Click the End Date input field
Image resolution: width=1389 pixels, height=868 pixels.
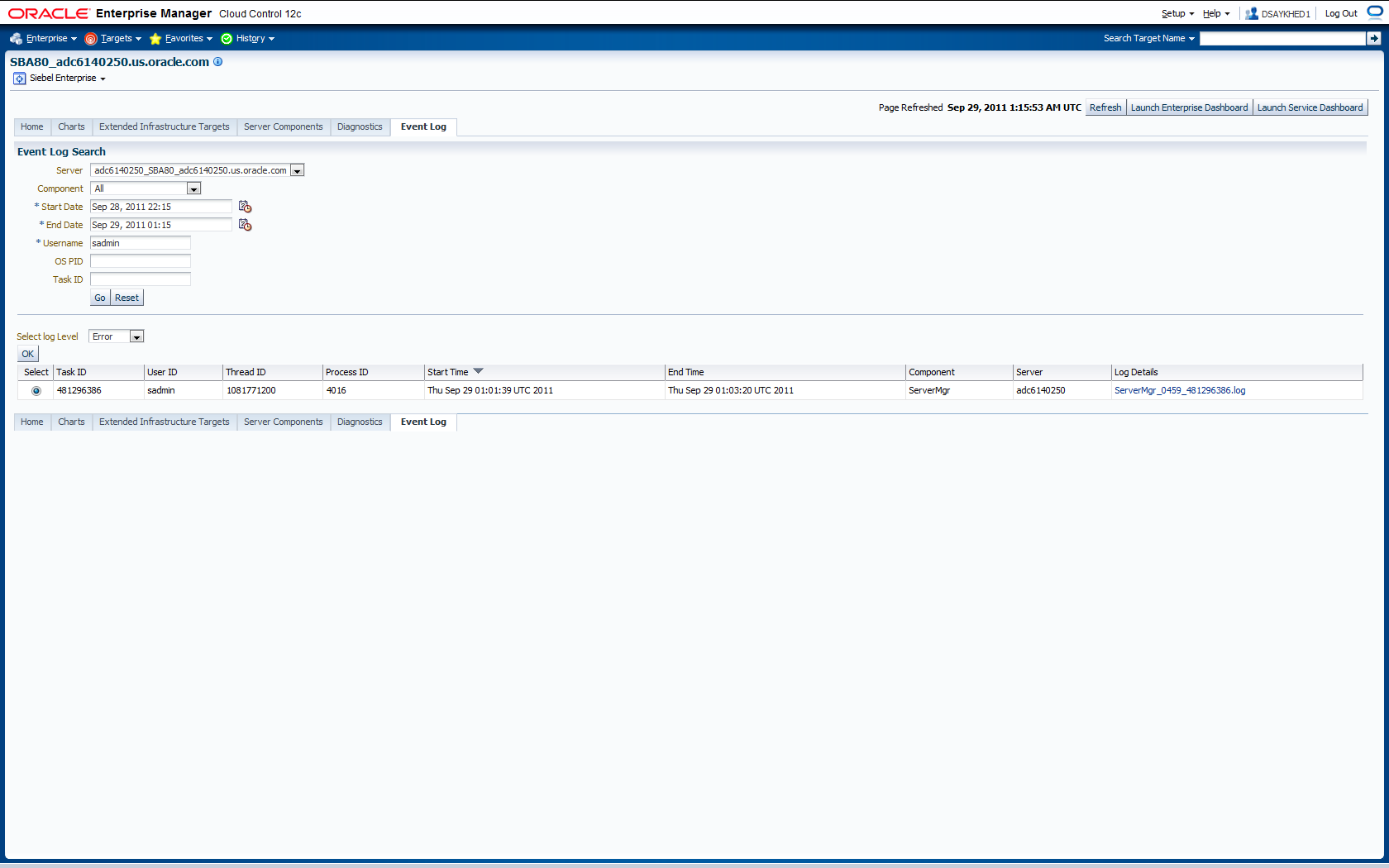click(161, 225)
